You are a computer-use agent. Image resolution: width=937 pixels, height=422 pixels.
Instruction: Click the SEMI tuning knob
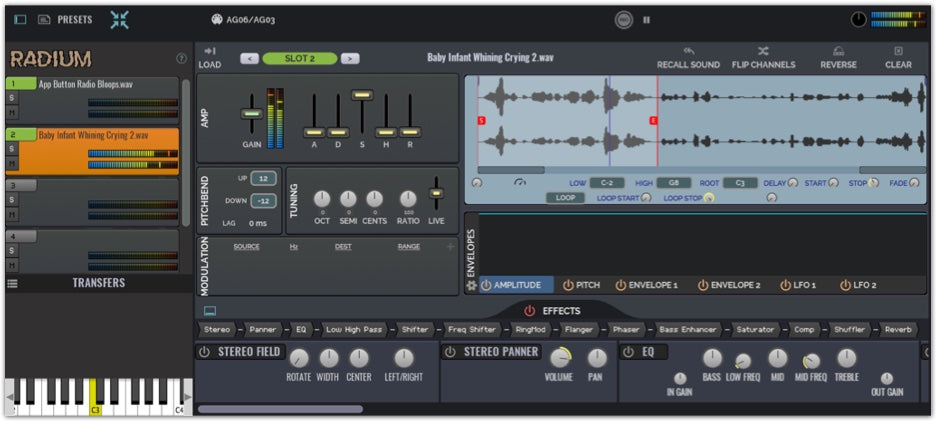(x=348, y=199)
